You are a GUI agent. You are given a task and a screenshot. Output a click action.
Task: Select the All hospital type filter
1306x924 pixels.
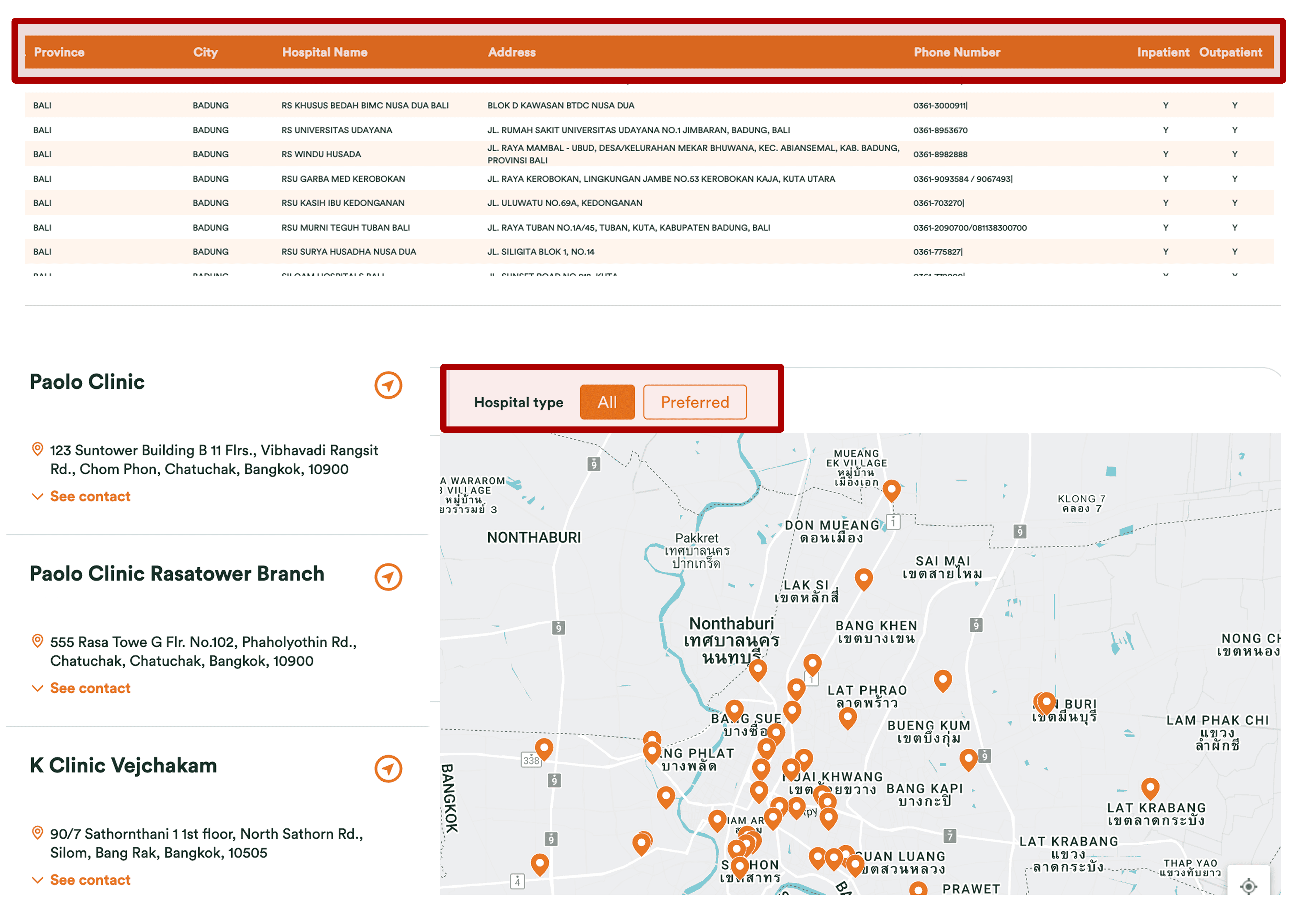(607, 402)
